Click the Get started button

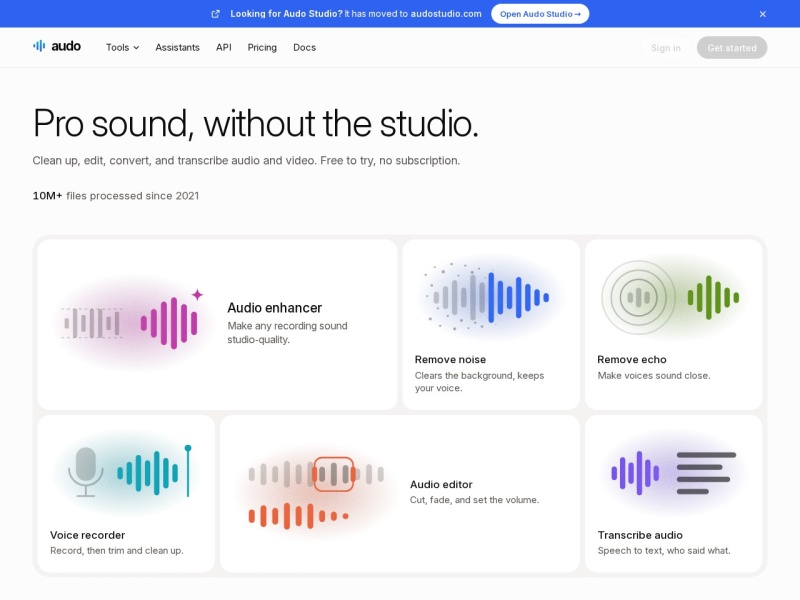click(732, 48)
